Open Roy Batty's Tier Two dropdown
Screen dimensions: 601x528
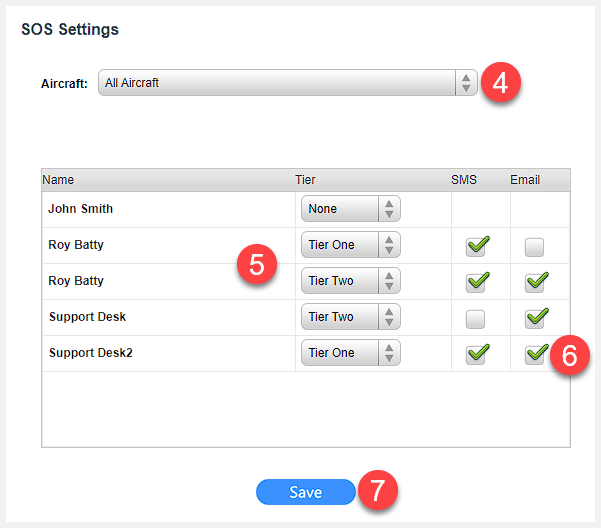point(351,281)
